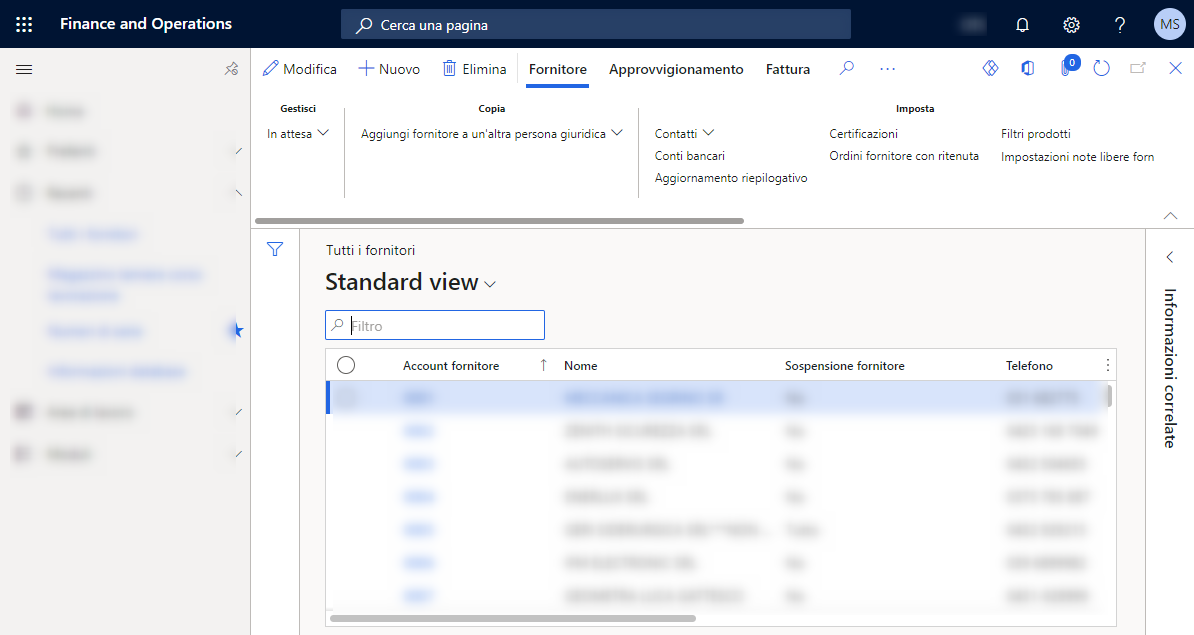
Task: Open Certificazioni under Imposta
Action: pyautogui.click(x=865, y=132)
